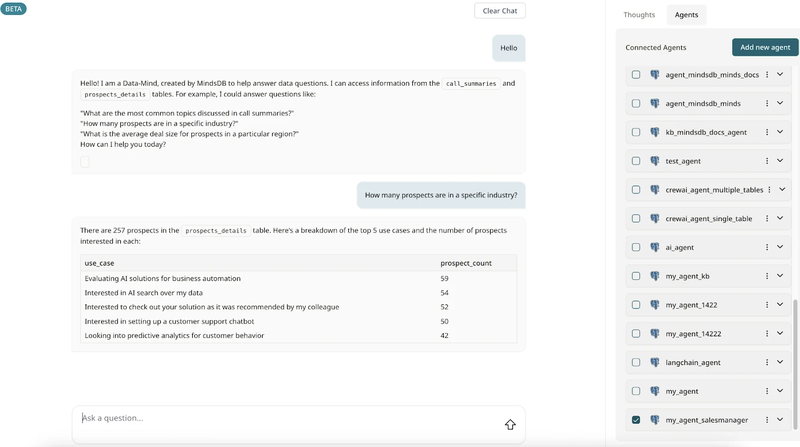Screen dimensions: 800x447
Task: Open the three-dot menu for kb_mindsdb_docs_agent
Action: click(768, 132)
